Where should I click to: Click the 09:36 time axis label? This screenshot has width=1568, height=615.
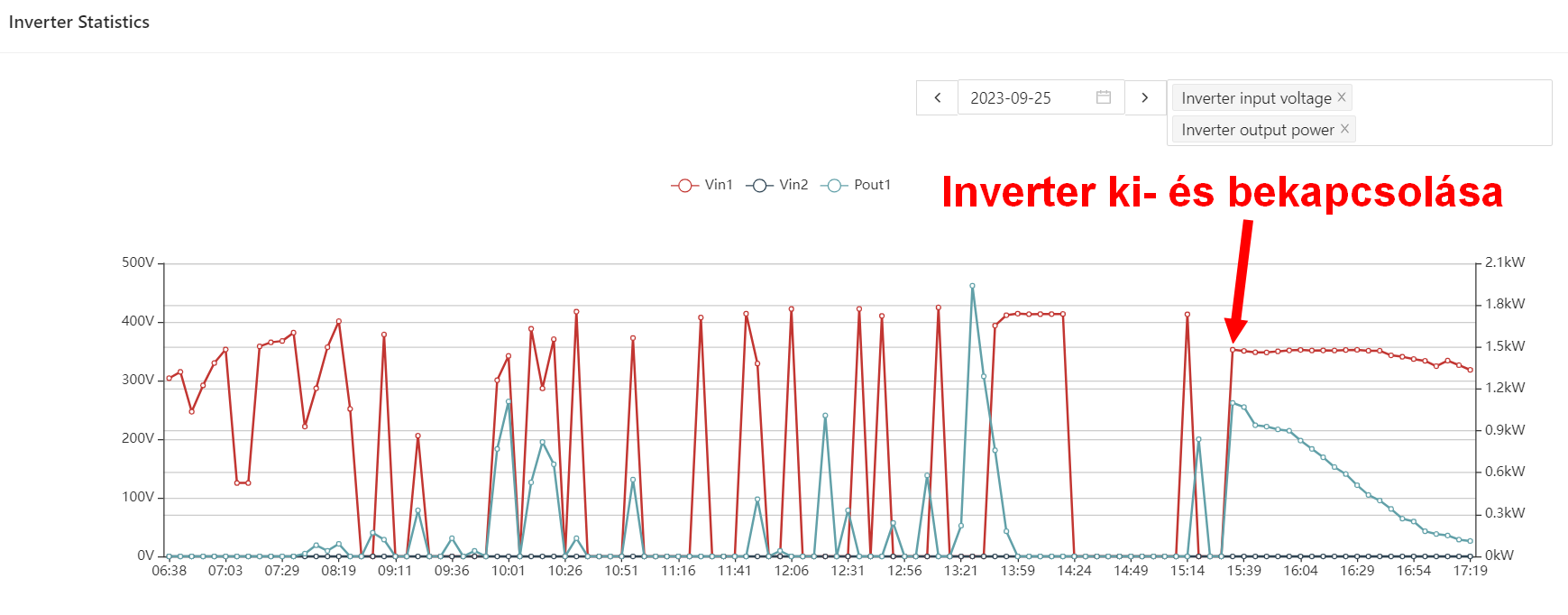452,571
